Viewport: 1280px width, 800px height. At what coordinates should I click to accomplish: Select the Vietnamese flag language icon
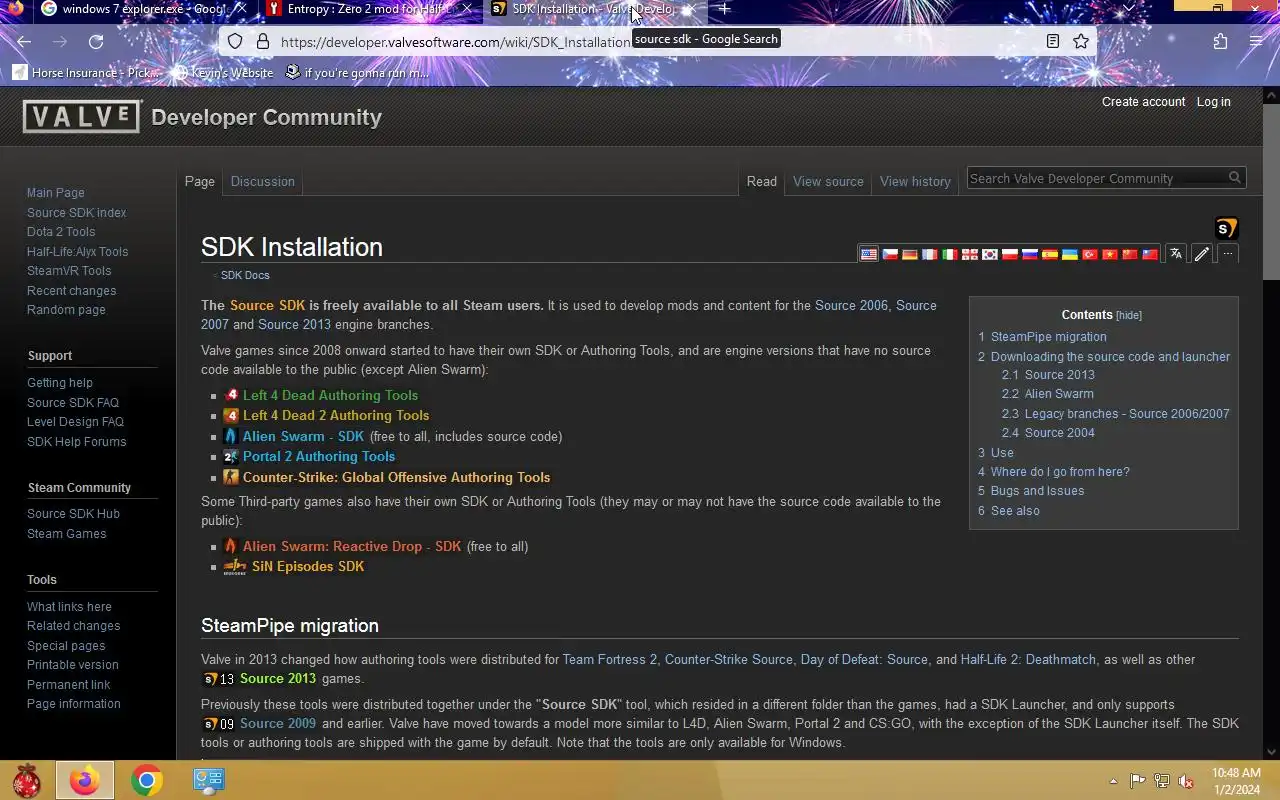[1109, 254]
